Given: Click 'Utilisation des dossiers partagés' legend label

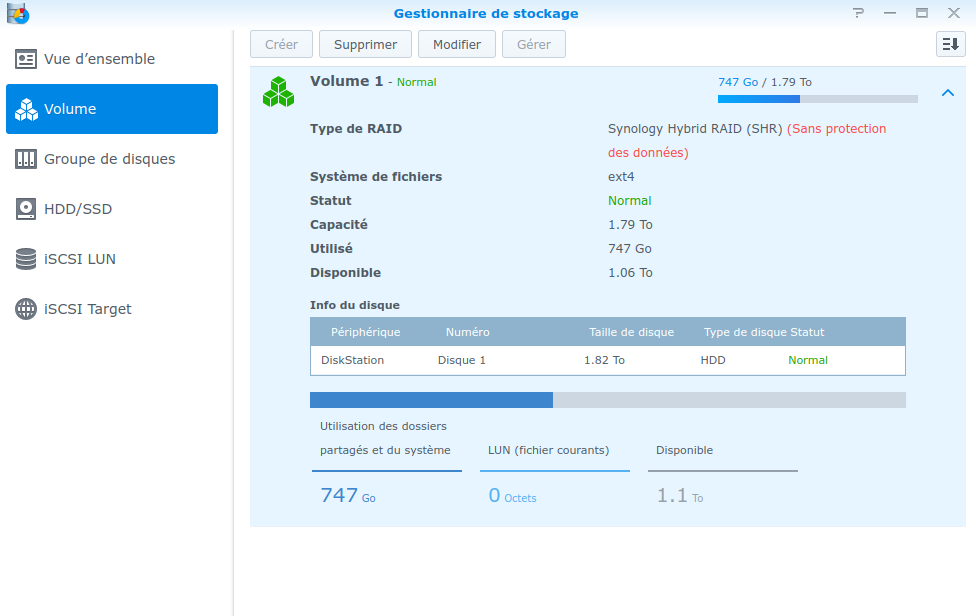Looking at the screenshot, I should click(385, 438).
